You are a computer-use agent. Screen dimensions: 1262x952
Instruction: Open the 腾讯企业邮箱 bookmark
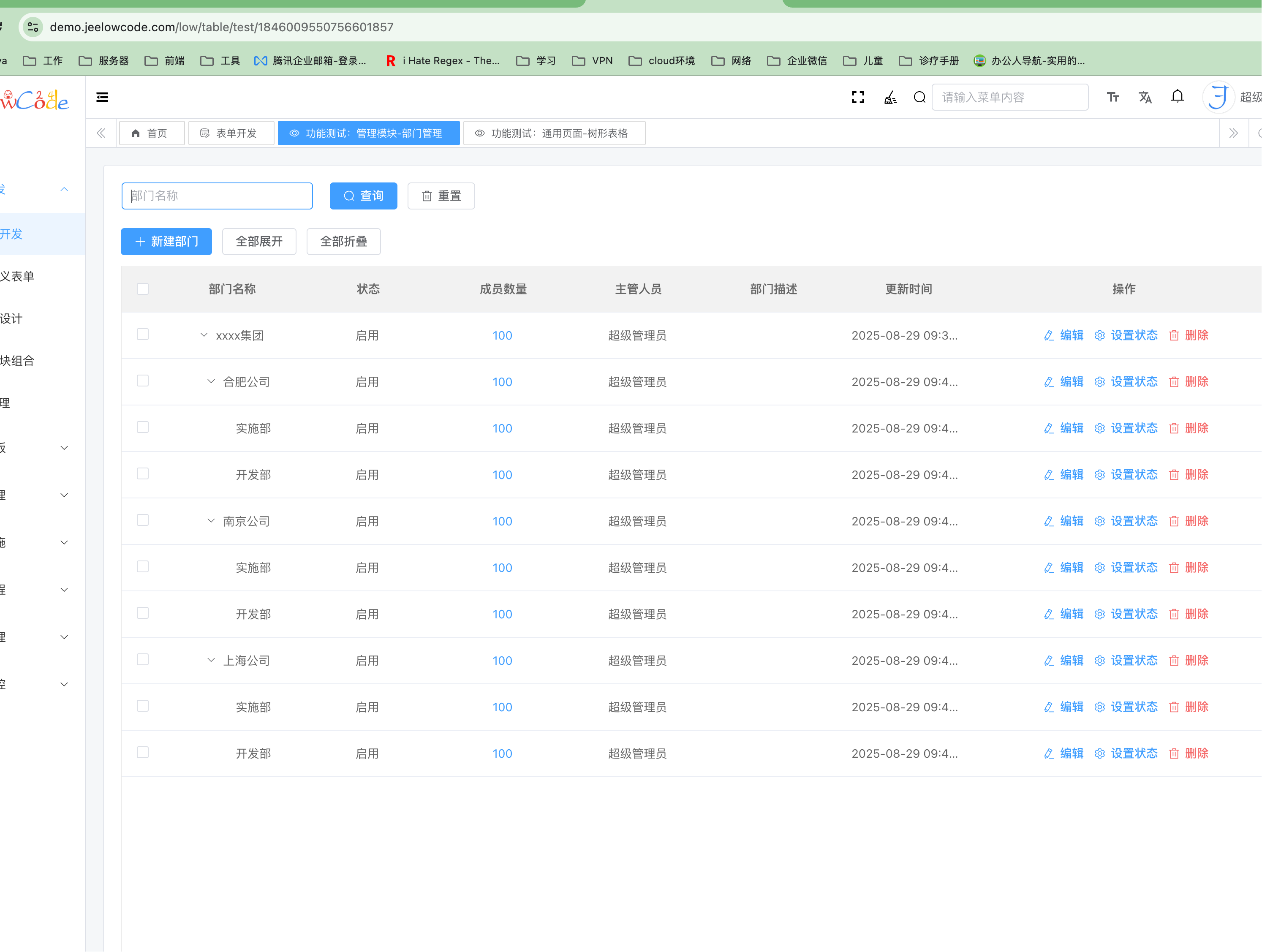pos(310,60)
